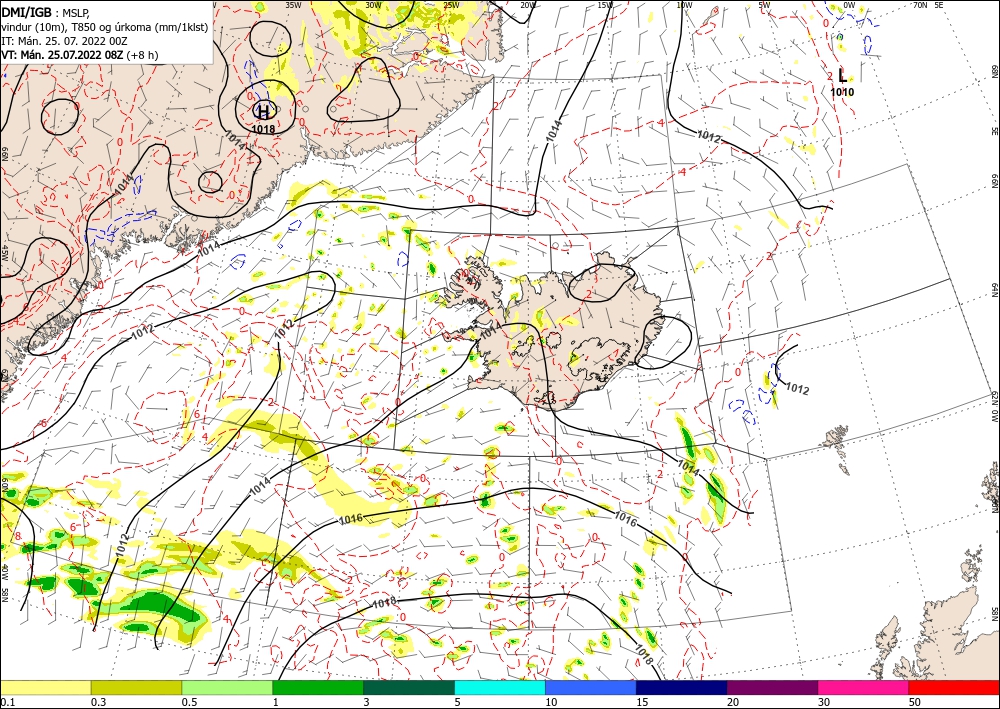This screenshot has height=709, width=1000.
Task: Click the legend value label 50
Action: point(915,702)
